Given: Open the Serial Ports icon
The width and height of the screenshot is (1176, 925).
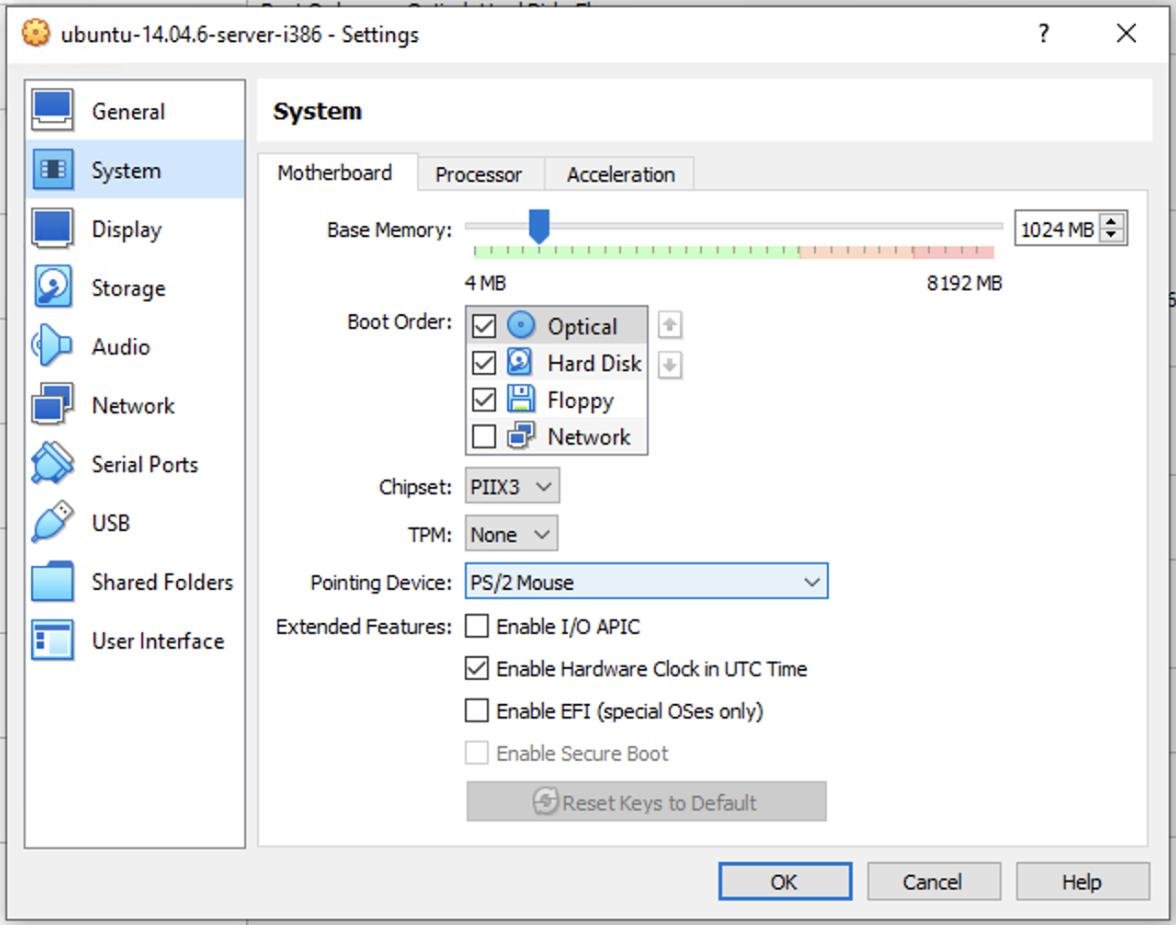Looking at the screenshot, I should [x=52, y=464].
